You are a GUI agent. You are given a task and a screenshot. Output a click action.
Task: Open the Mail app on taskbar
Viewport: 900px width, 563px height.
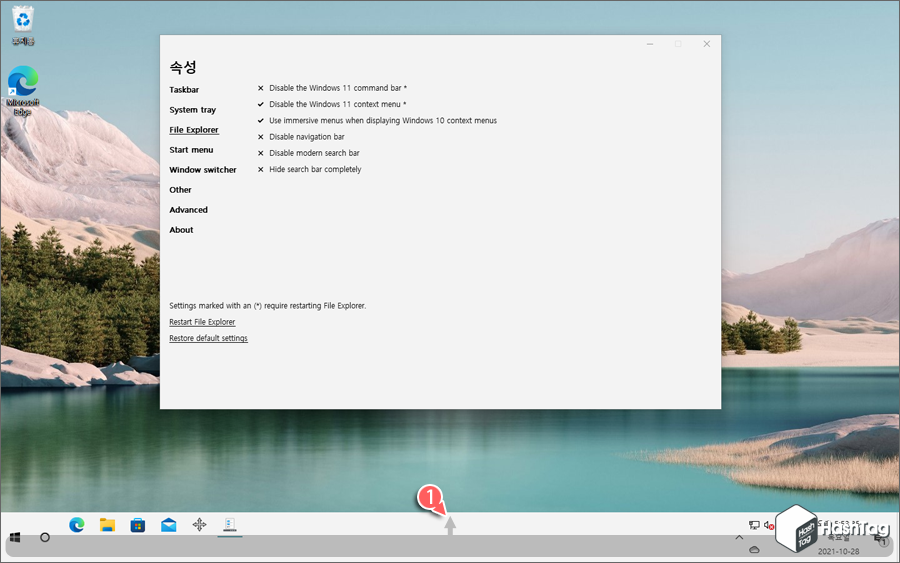click(169, 525)
